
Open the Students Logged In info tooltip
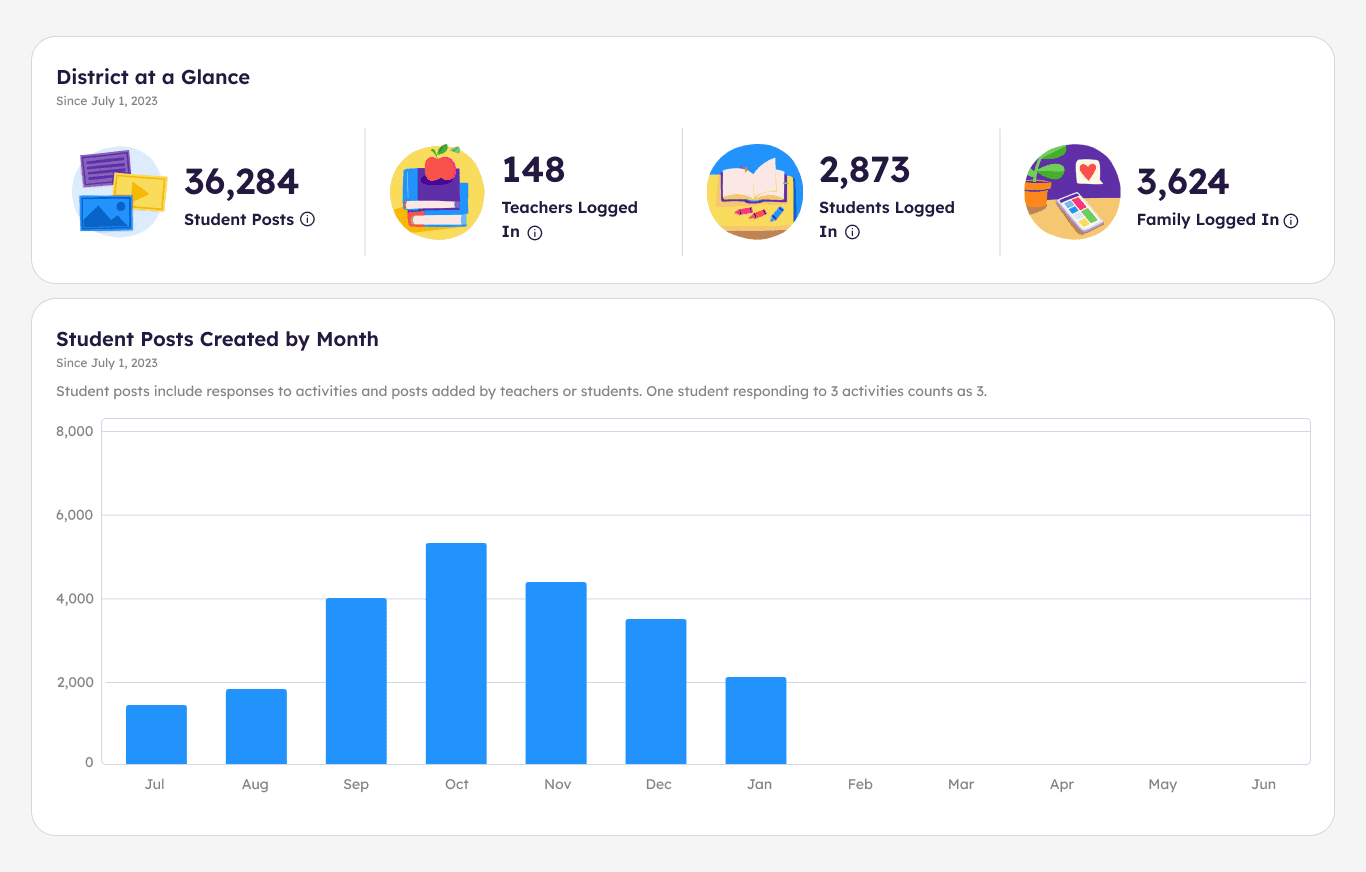point(851,232)
